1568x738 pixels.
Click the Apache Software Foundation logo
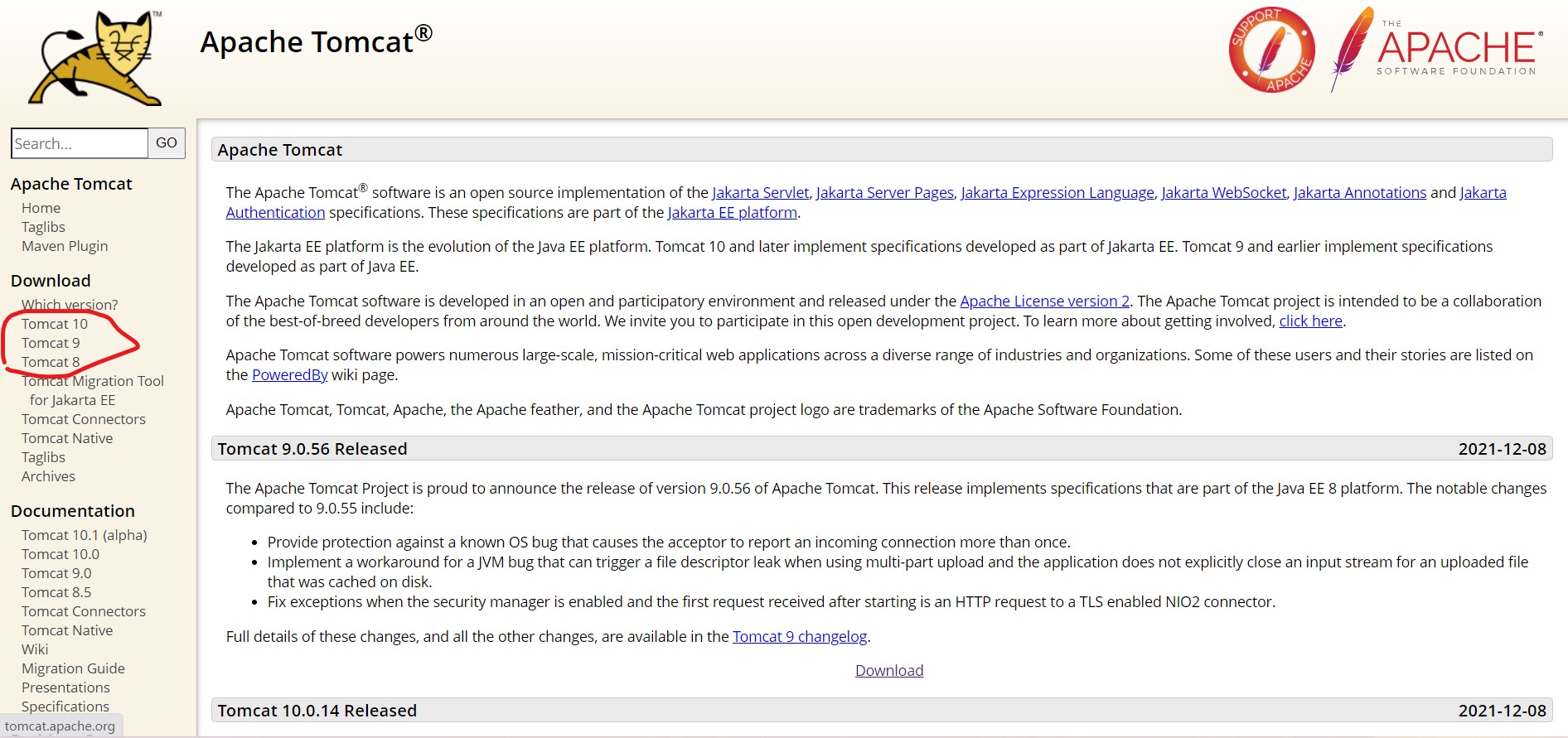(1437, 50)
